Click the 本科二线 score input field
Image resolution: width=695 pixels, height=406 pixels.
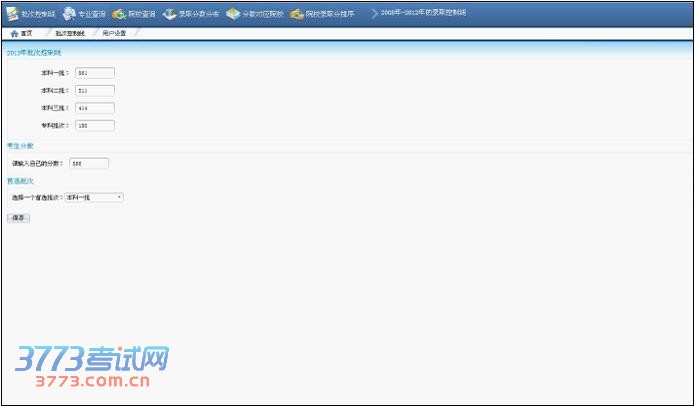click(94, 90)
